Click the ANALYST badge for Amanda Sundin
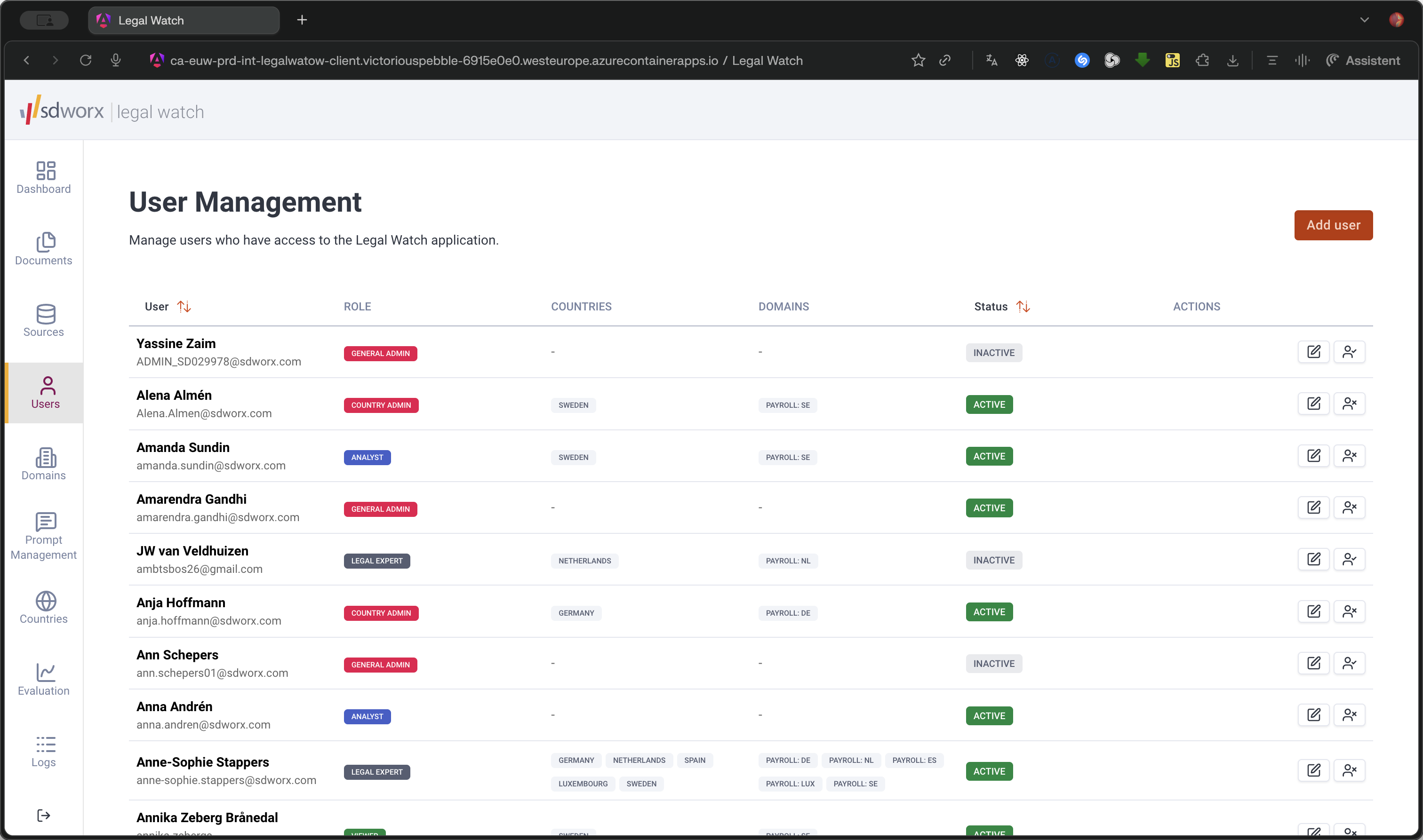 (367, 457)
